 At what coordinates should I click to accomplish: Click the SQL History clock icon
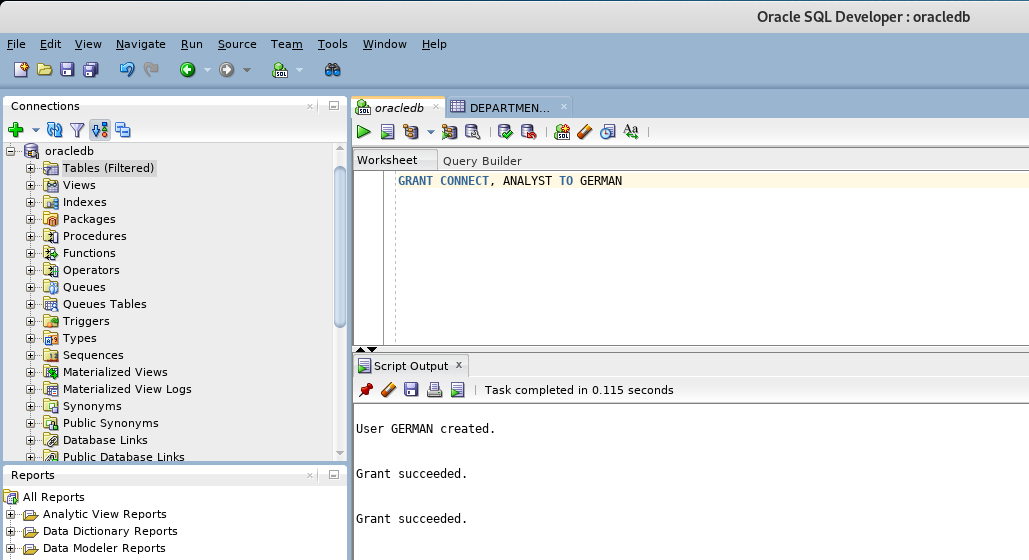[608, 132]
